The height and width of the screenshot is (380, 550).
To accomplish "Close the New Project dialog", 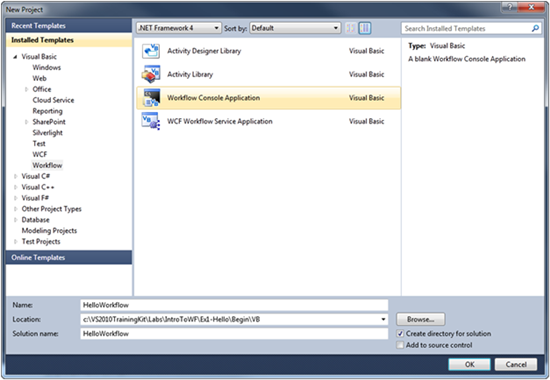I will 531,7.
